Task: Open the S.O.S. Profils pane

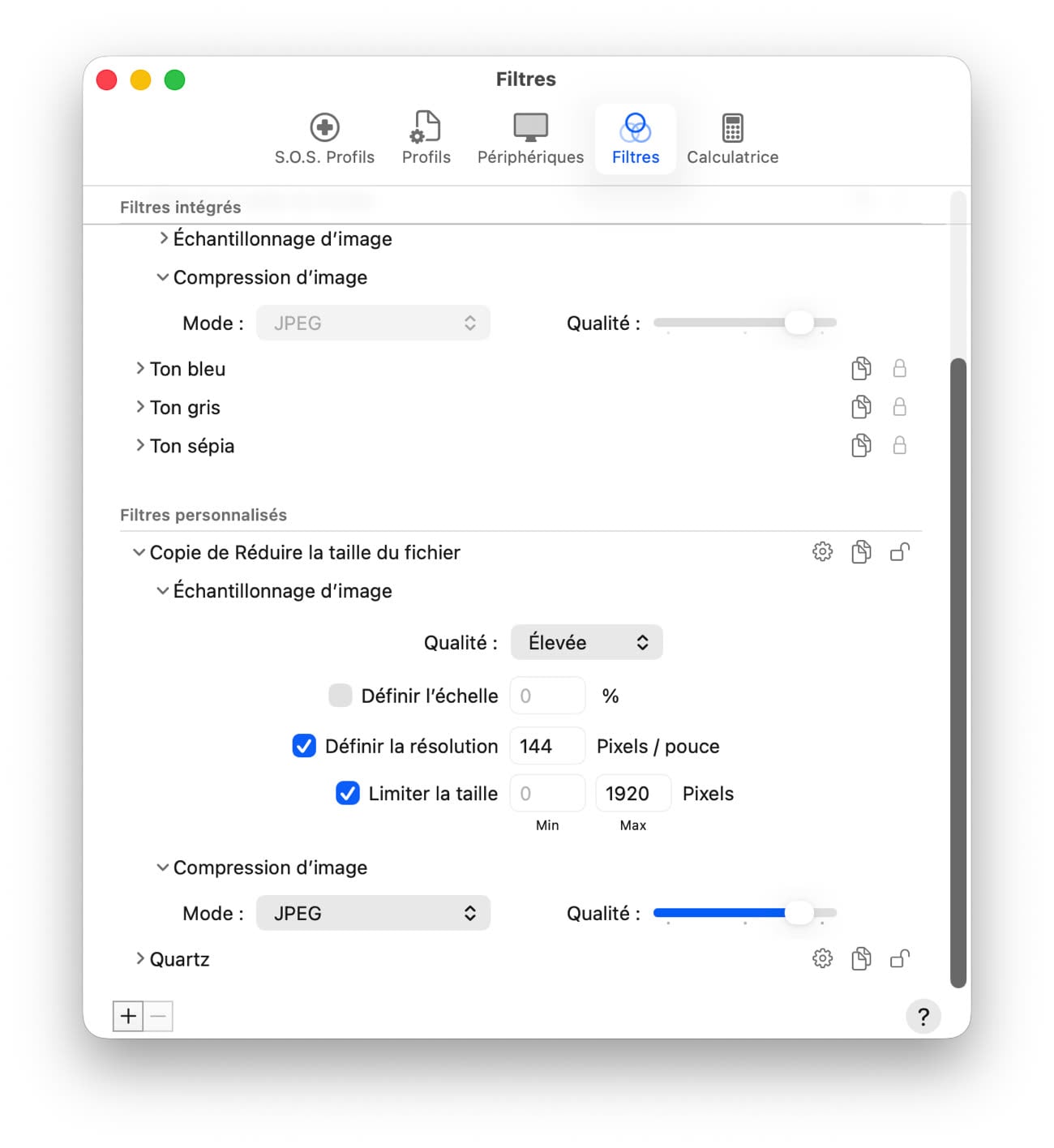Action: [324, 139]
